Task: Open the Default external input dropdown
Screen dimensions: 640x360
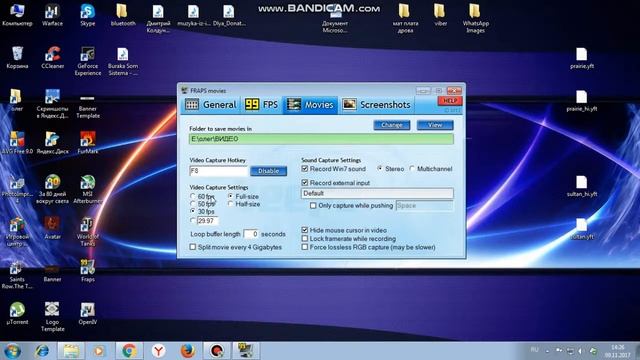Action: coord(377,193)
